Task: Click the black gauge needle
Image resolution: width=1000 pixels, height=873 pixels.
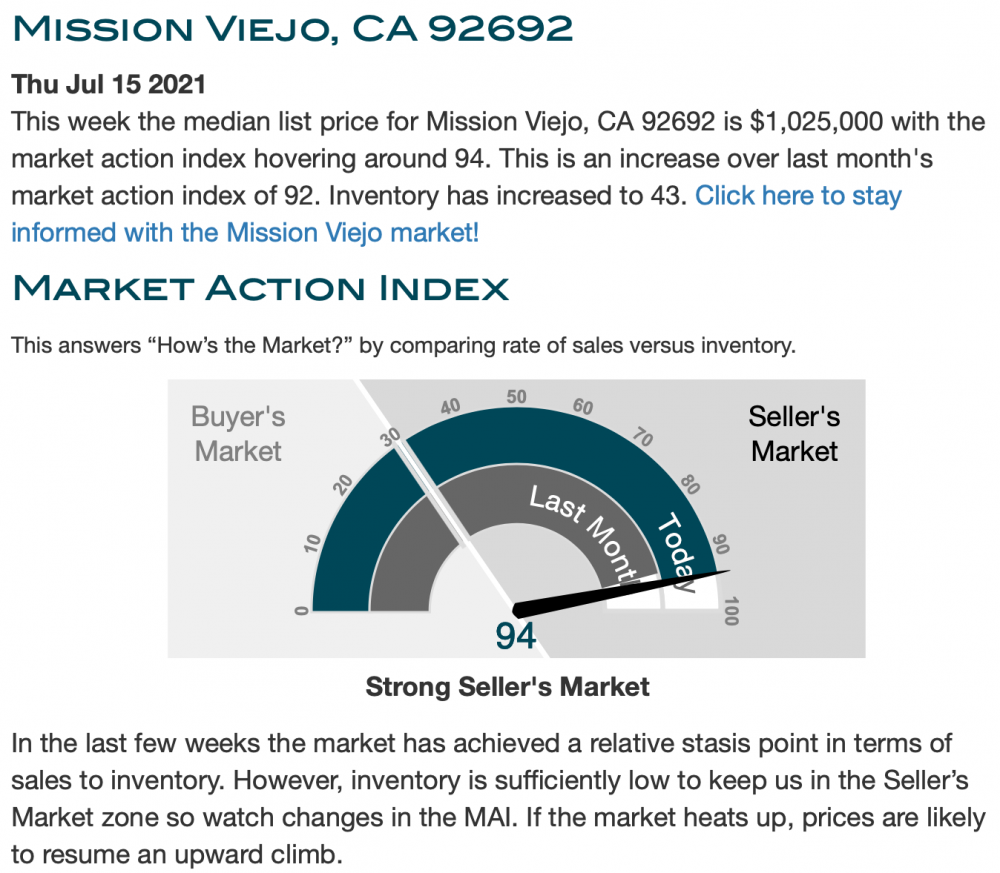Action: (620, 594)
